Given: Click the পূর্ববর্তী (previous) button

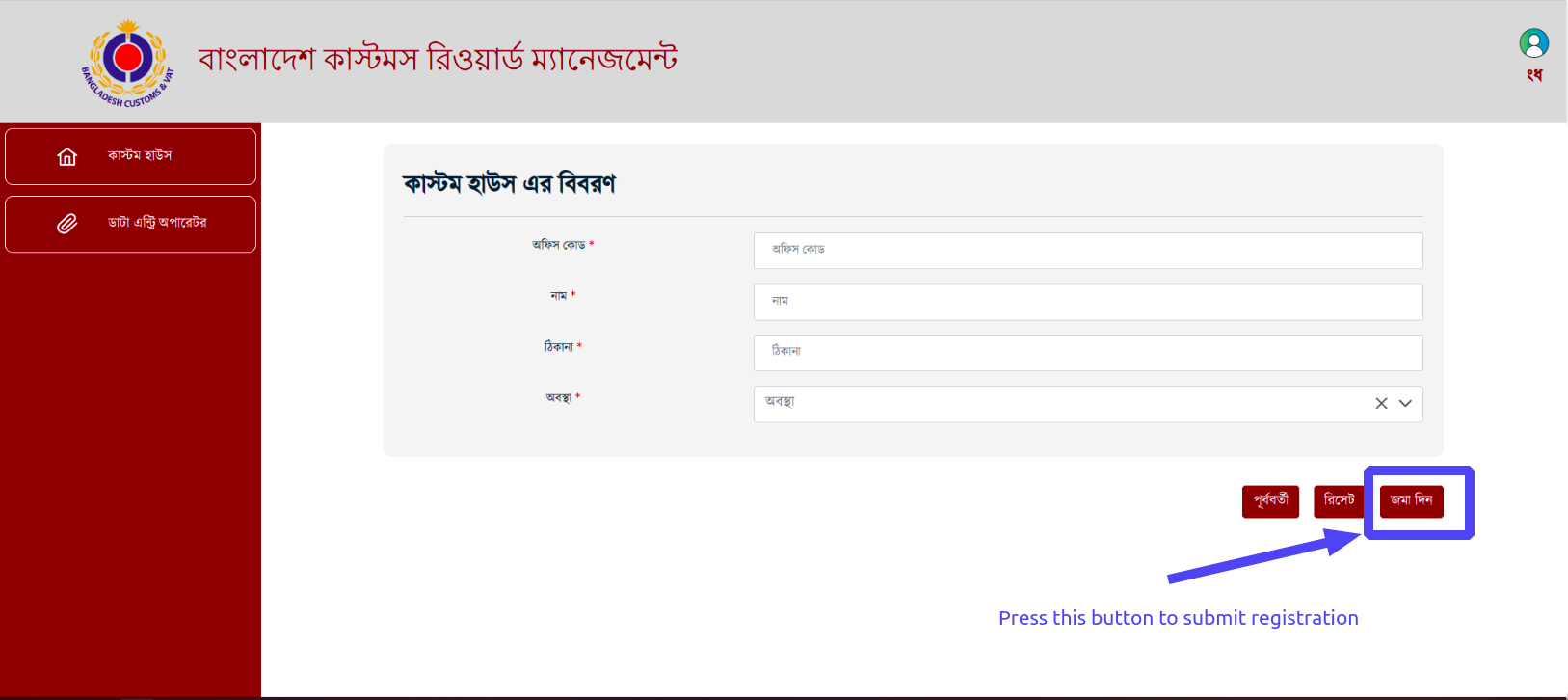Looking at the screenshot, I should pyautogui.click(x=1270, y=501).
